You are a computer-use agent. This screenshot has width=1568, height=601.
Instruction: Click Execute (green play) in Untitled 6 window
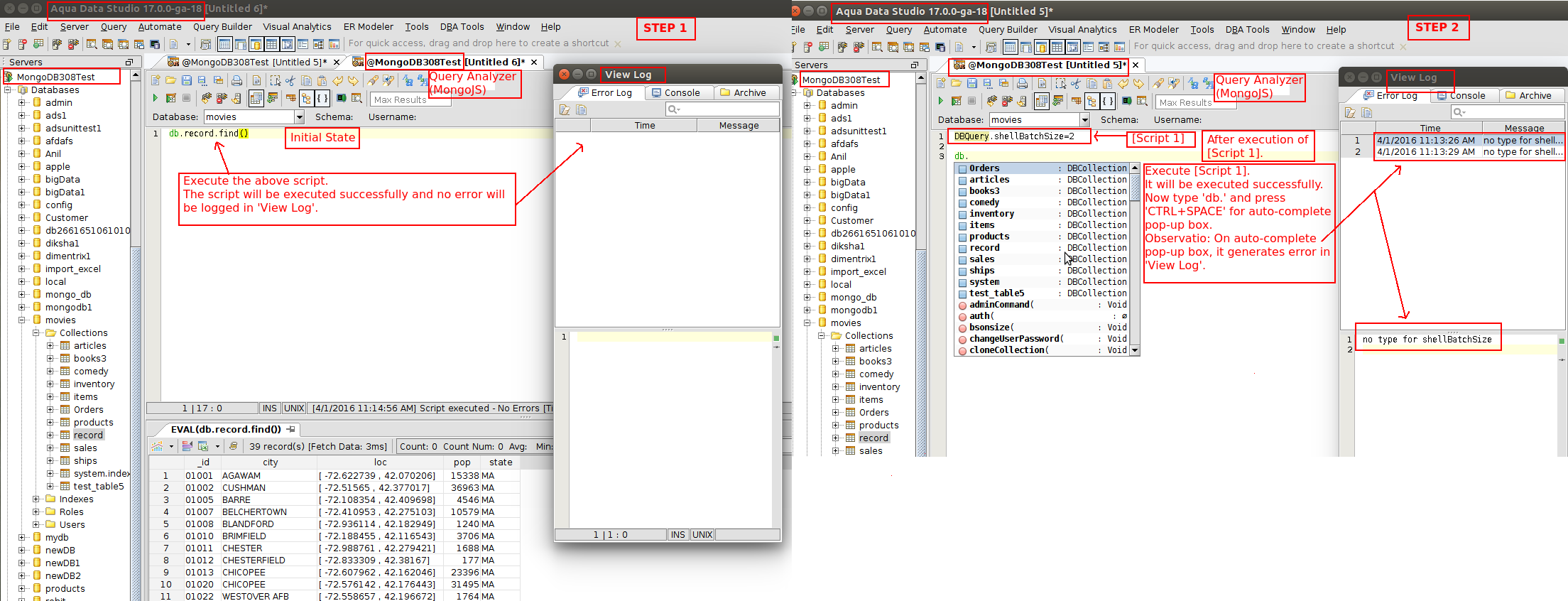click(155, 98)
